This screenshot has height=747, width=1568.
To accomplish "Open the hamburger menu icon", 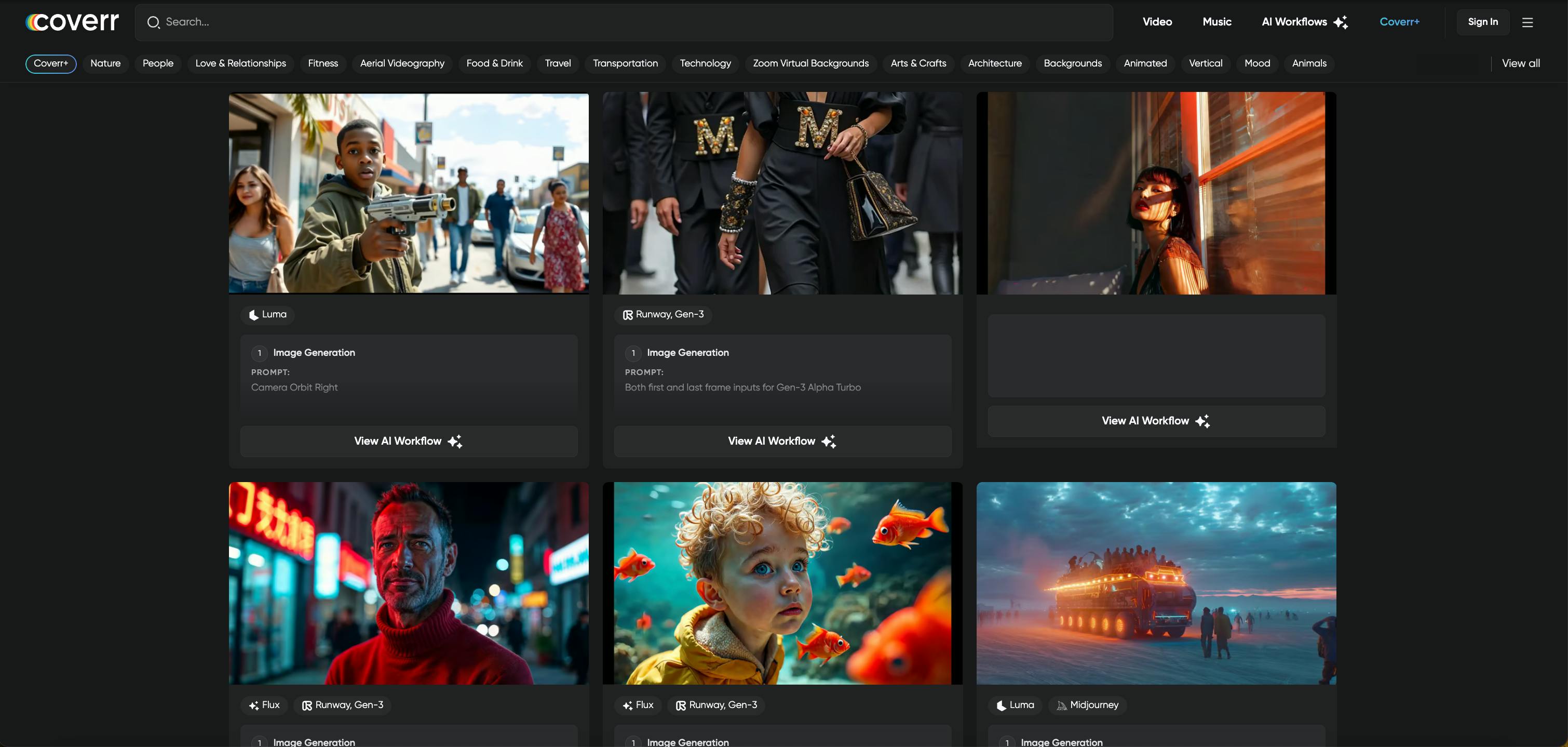I will [1527, 22].
